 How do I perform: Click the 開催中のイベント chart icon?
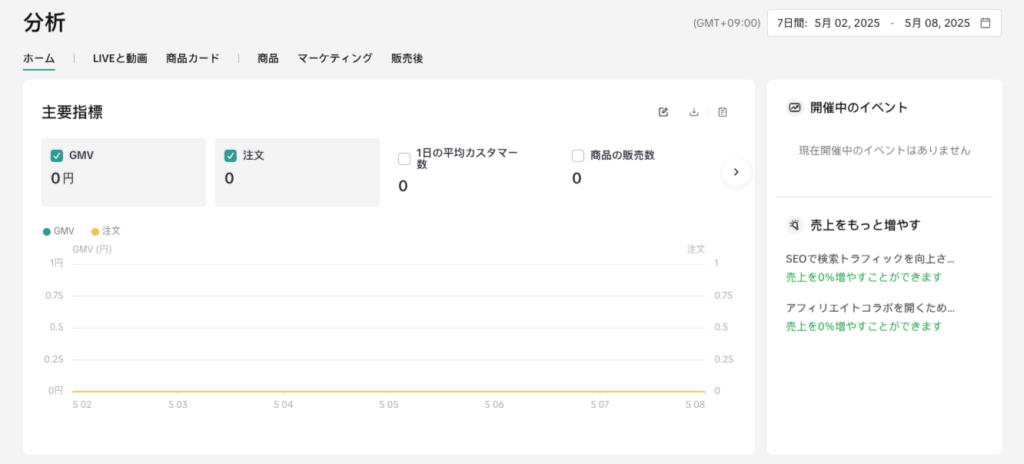pyautogui.click(x=795, y=107)
